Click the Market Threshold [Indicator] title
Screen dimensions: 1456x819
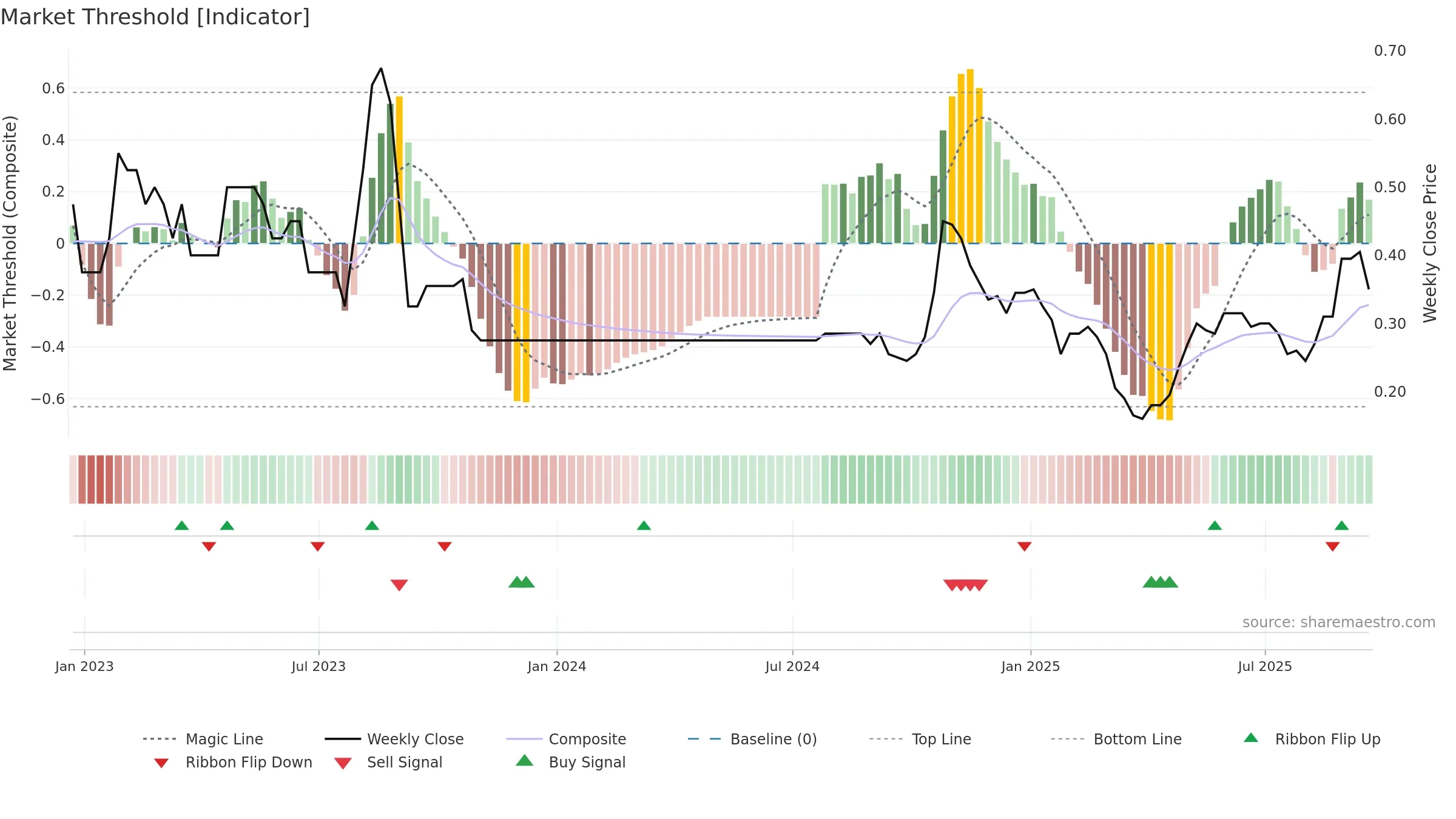[155, 17]
